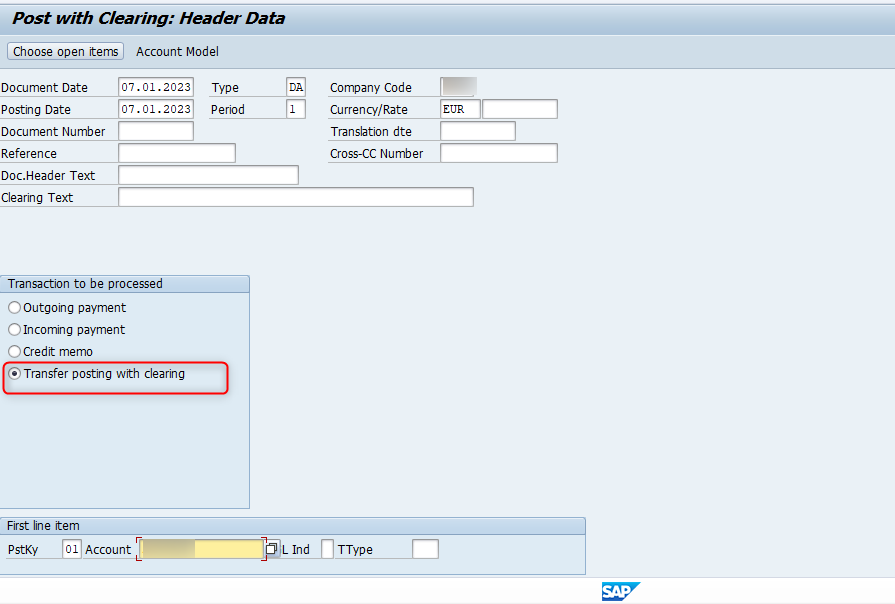Click the SAP logo in status bar

[x=620, y=591]
